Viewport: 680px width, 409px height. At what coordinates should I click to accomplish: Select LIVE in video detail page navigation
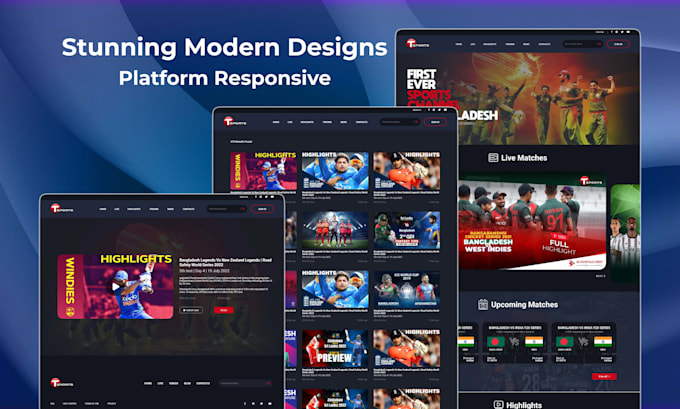117,209
